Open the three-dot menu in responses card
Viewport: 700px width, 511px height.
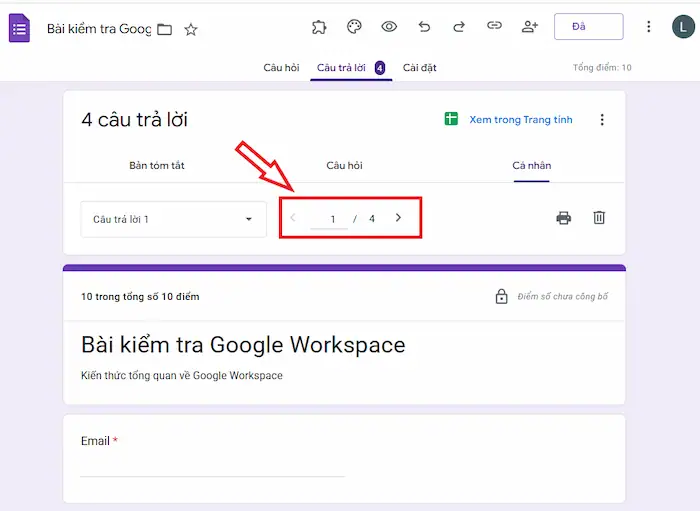[x=602, y=120]
